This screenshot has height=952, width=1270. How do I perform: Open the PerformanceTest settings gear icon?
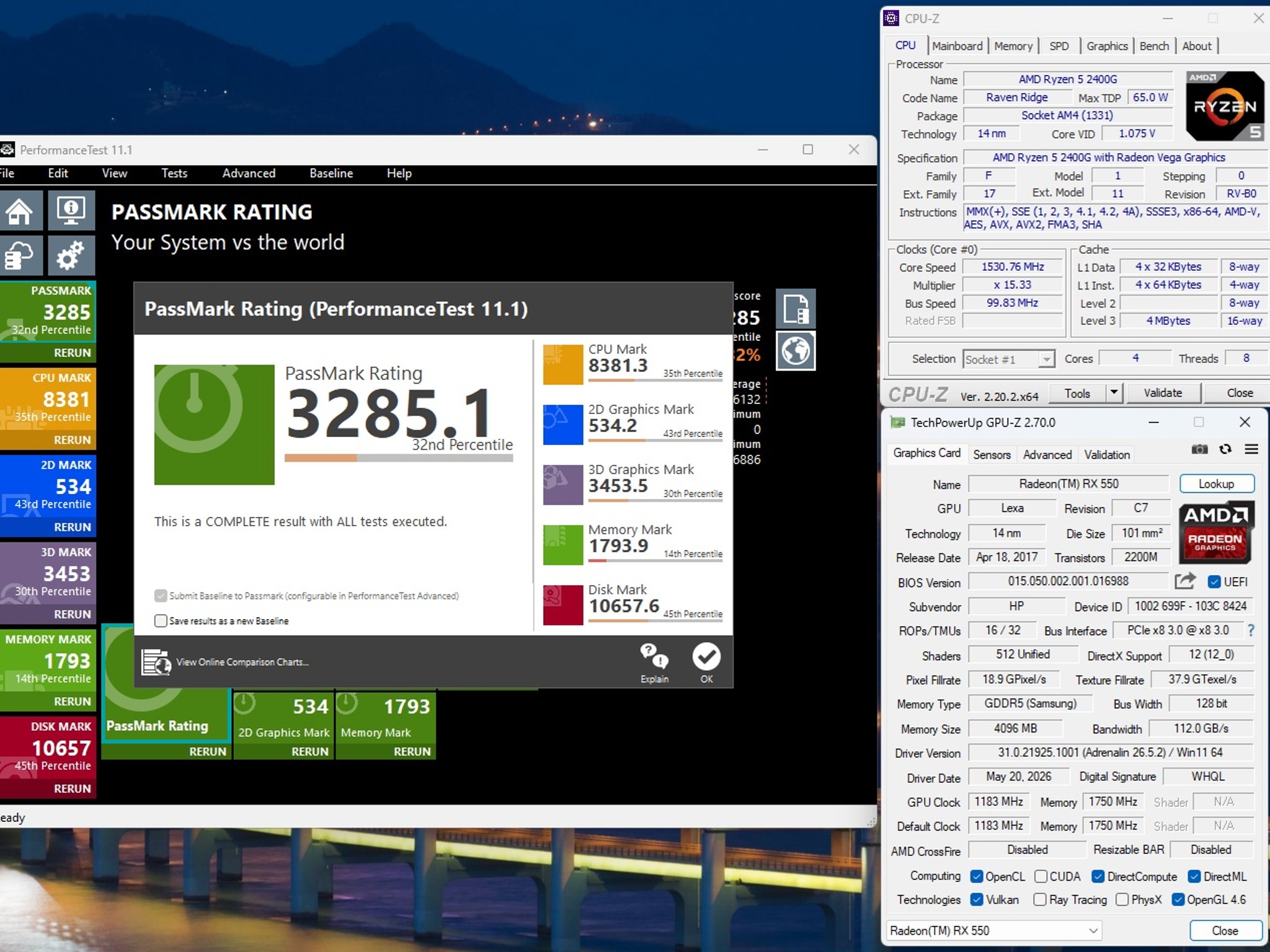(x=71, y=255)
